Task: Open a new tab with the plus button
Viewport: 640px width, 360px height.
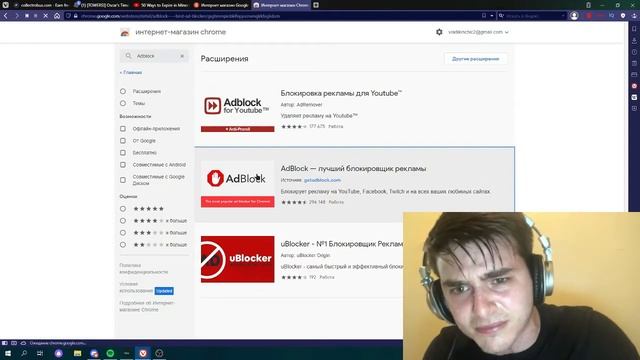Action: (x=316, y=5)
